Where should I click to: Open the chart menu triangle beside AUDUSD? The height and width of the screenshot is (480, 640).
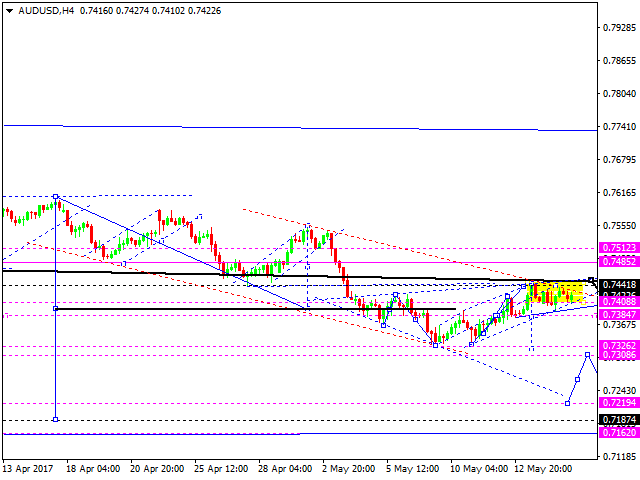9,11
